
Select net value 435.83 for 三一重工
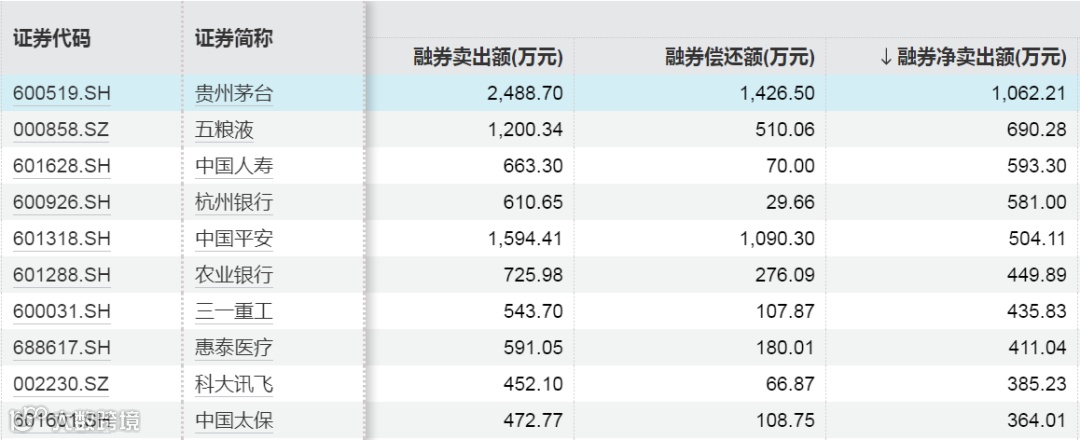point(1036,311)
